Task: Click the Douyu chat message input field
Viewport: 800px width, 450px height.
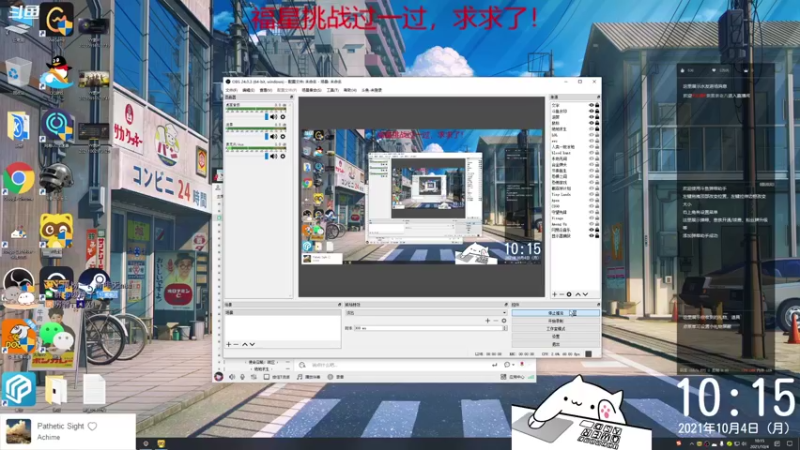Action: tap(398, 365)
